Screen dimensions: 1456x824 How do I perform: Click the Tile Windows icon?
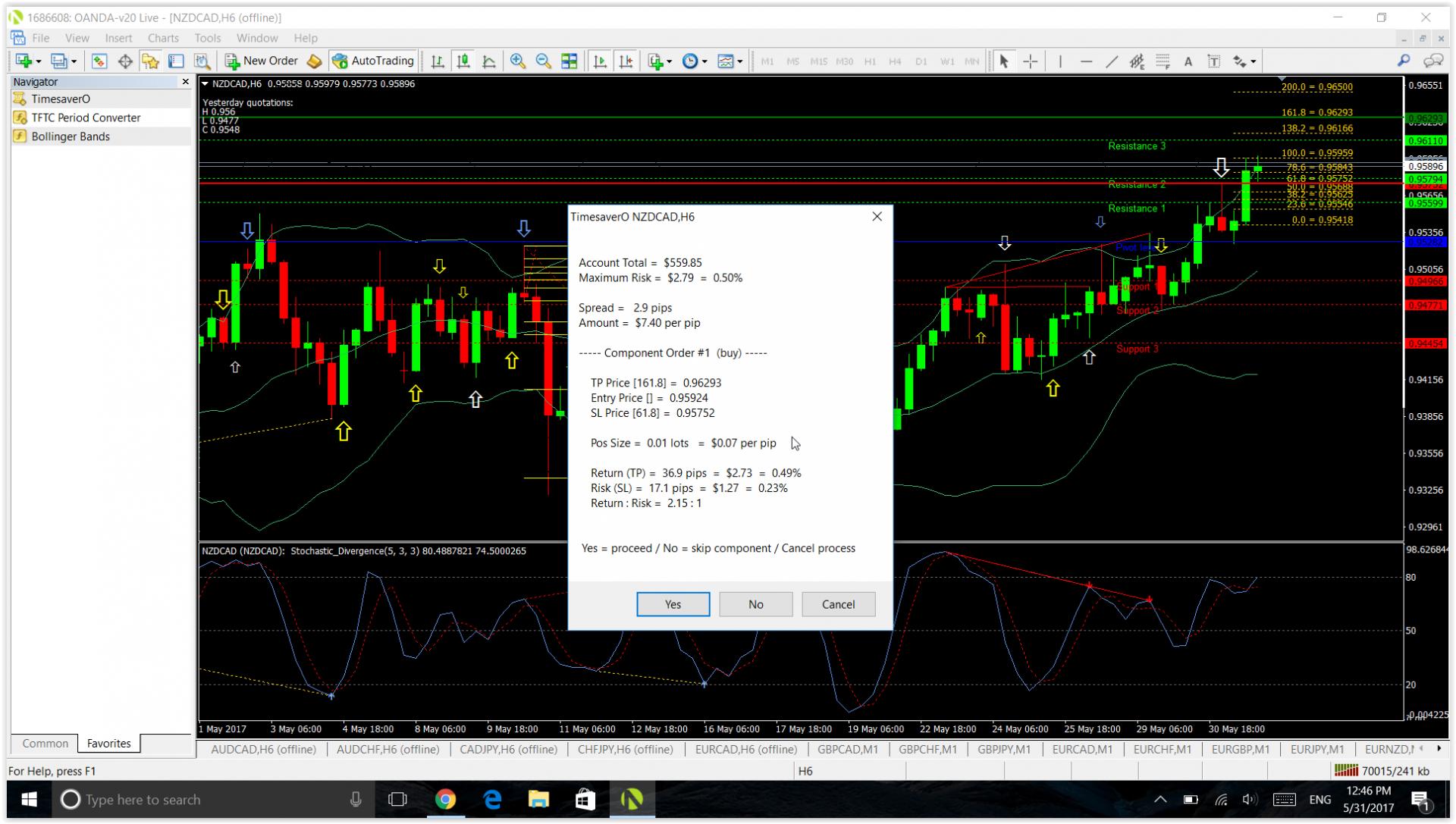tap(569, 61)
